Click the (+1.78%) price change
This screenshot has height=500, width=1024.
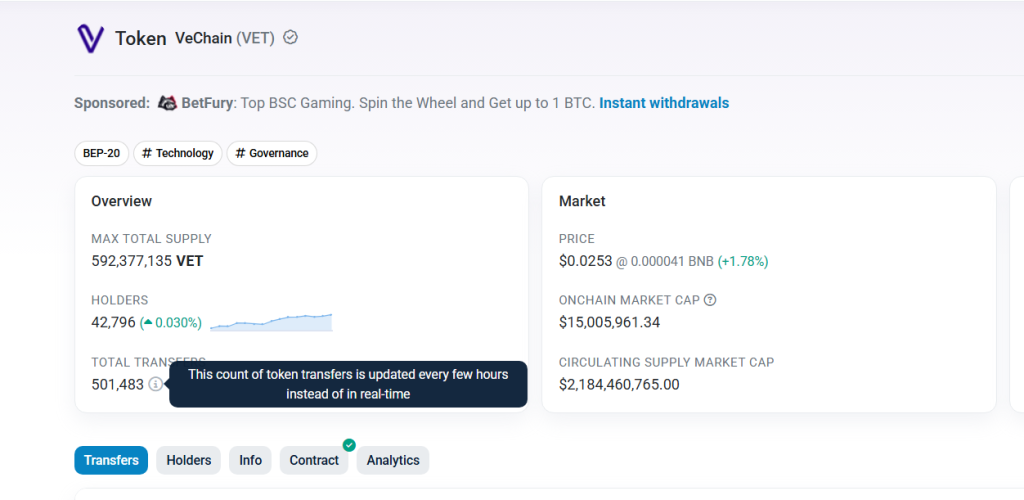pos(743,262)
